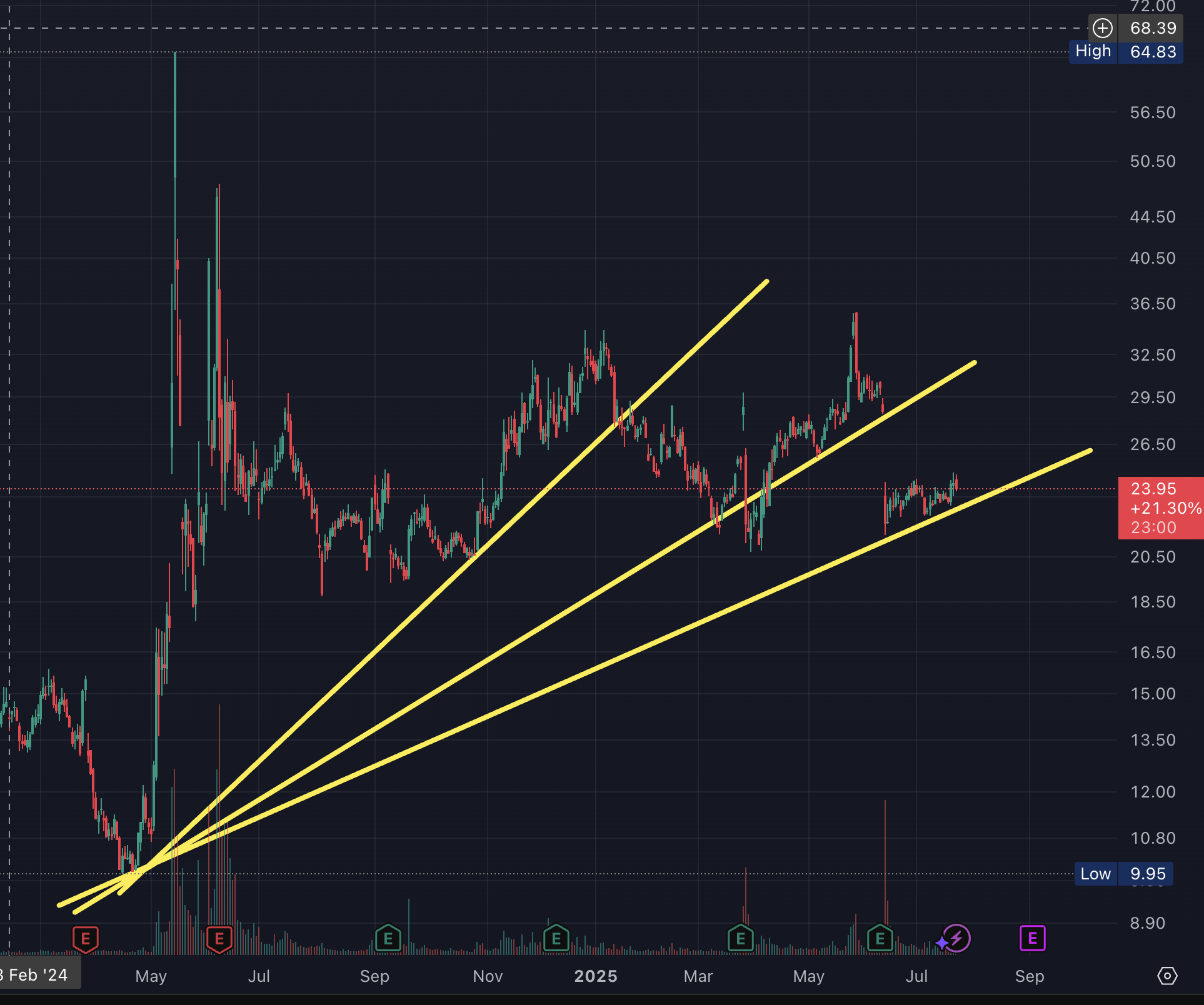This screenshot has width=1204, height=1005.
Task: Click the purple lightning bolt event icon
Action: 957,938
